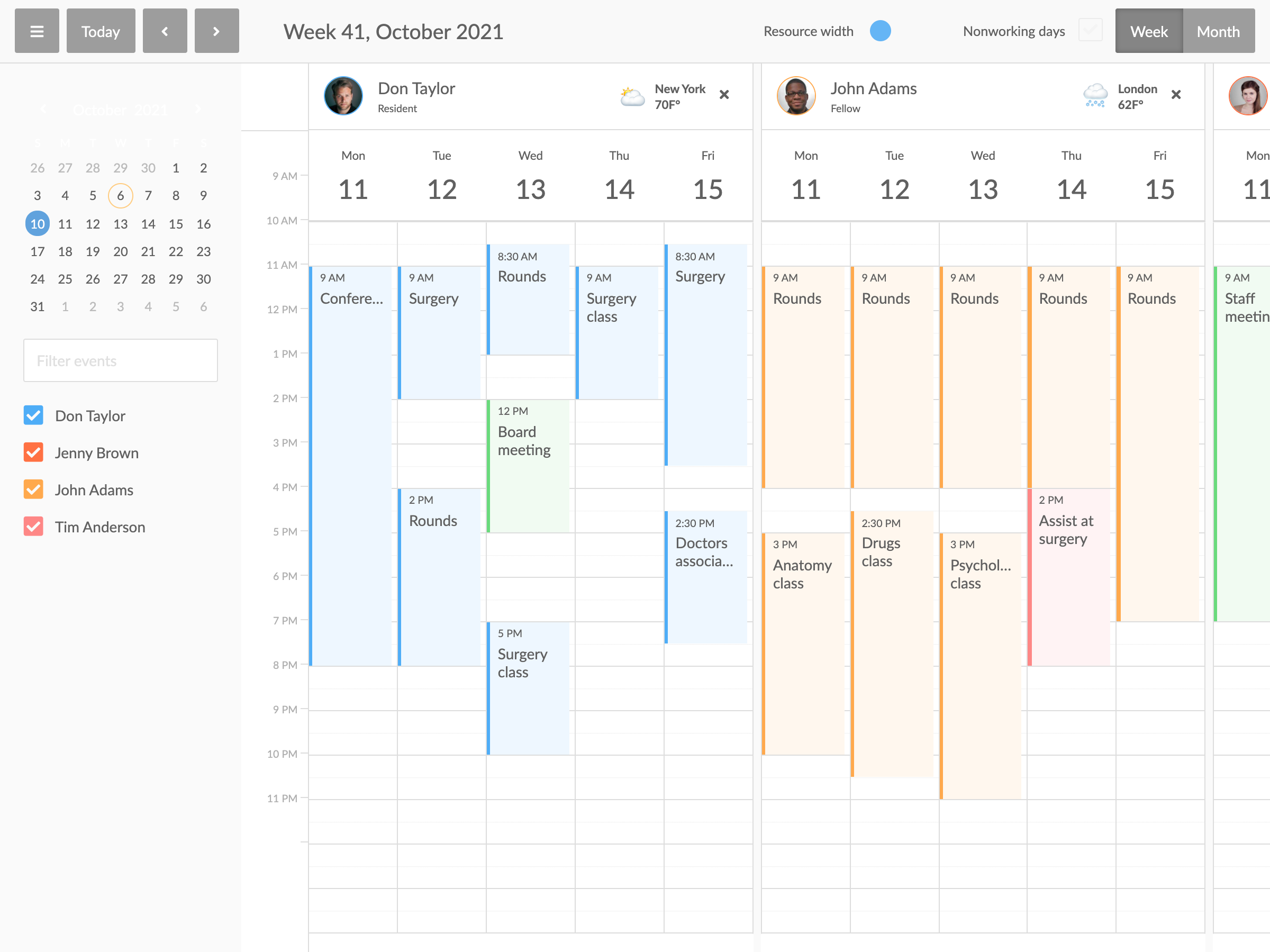Select October 20 in mini calendar
This screenshot has width=1270, height=952.
pyautogui.click(x=120, y=251)
